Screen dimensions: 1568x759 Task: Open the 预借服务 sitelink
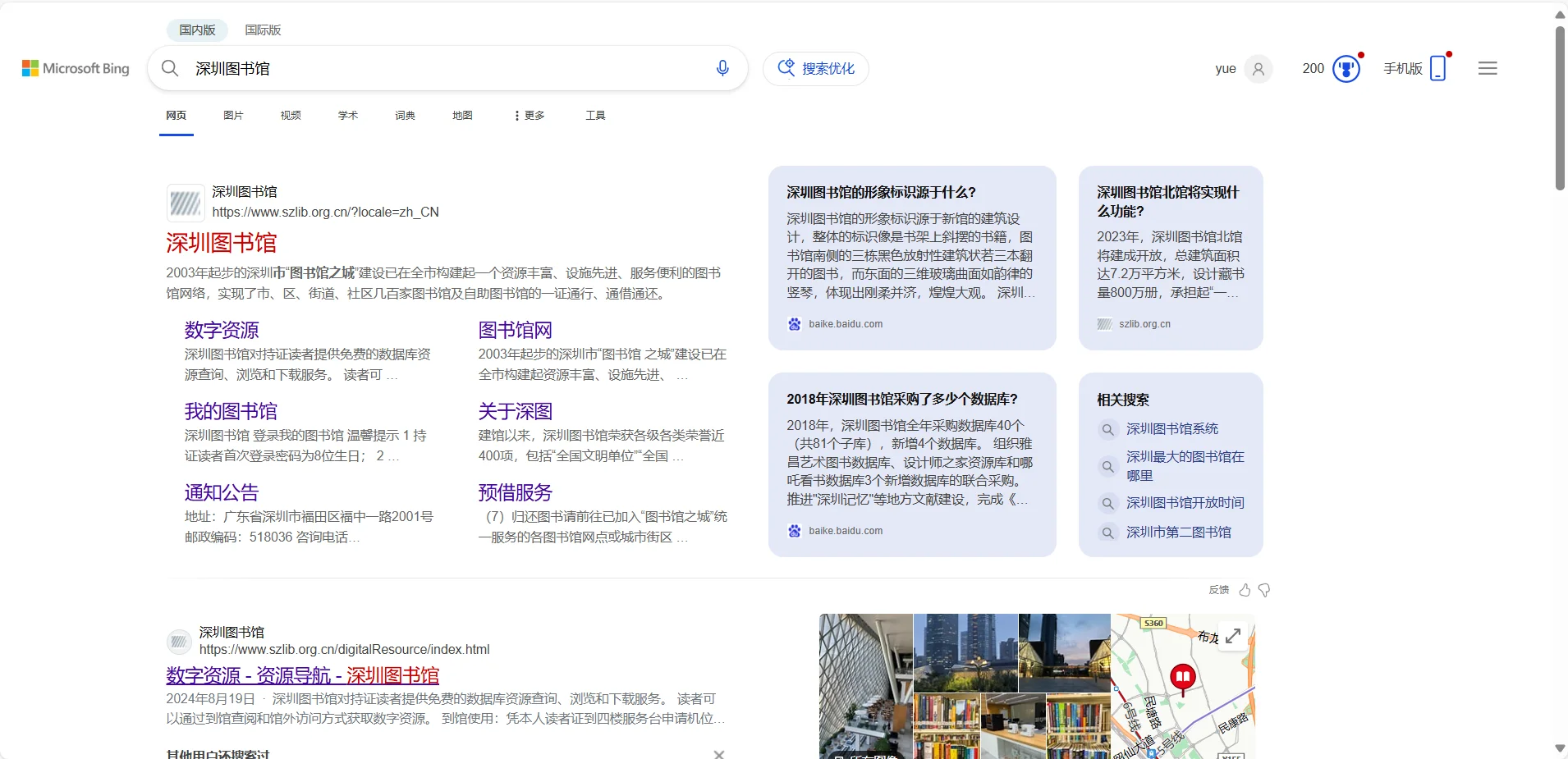[x=516, y=492]
